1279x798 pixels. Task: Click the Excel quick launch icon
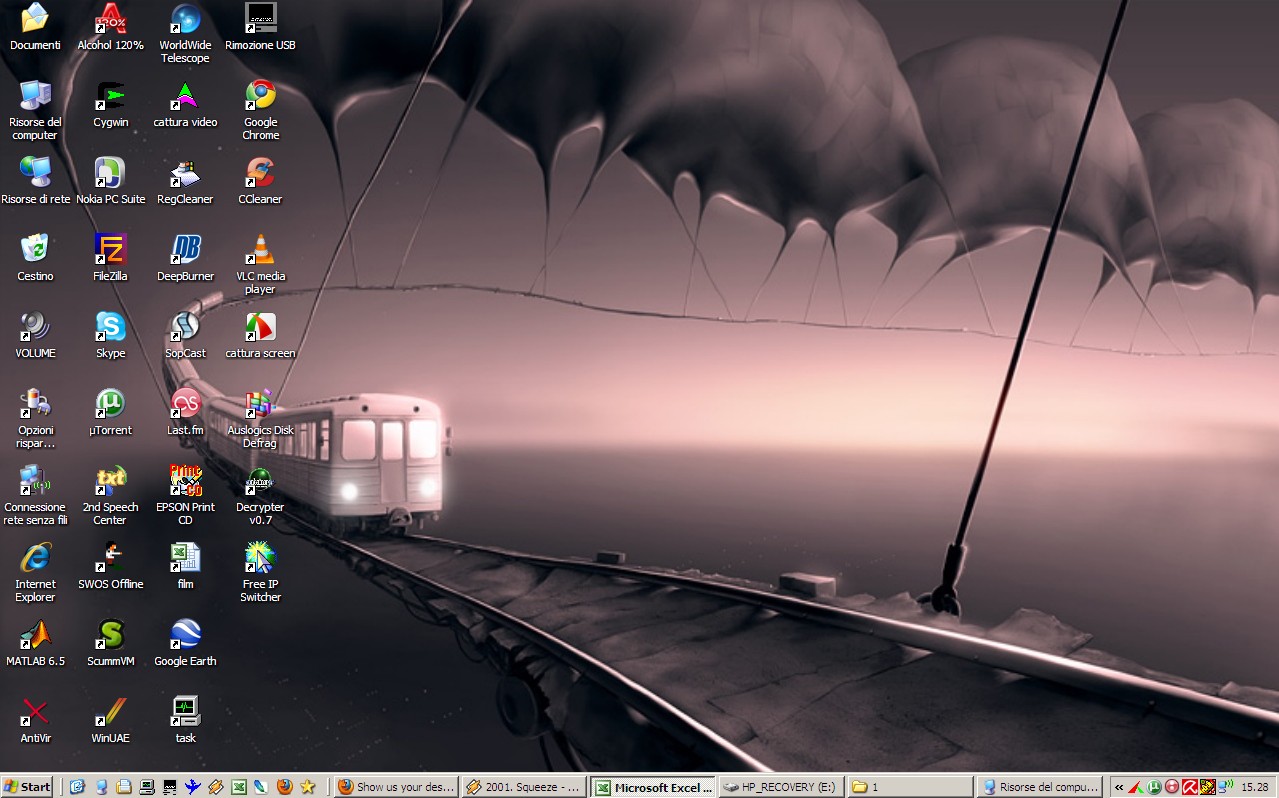(239, 787)
